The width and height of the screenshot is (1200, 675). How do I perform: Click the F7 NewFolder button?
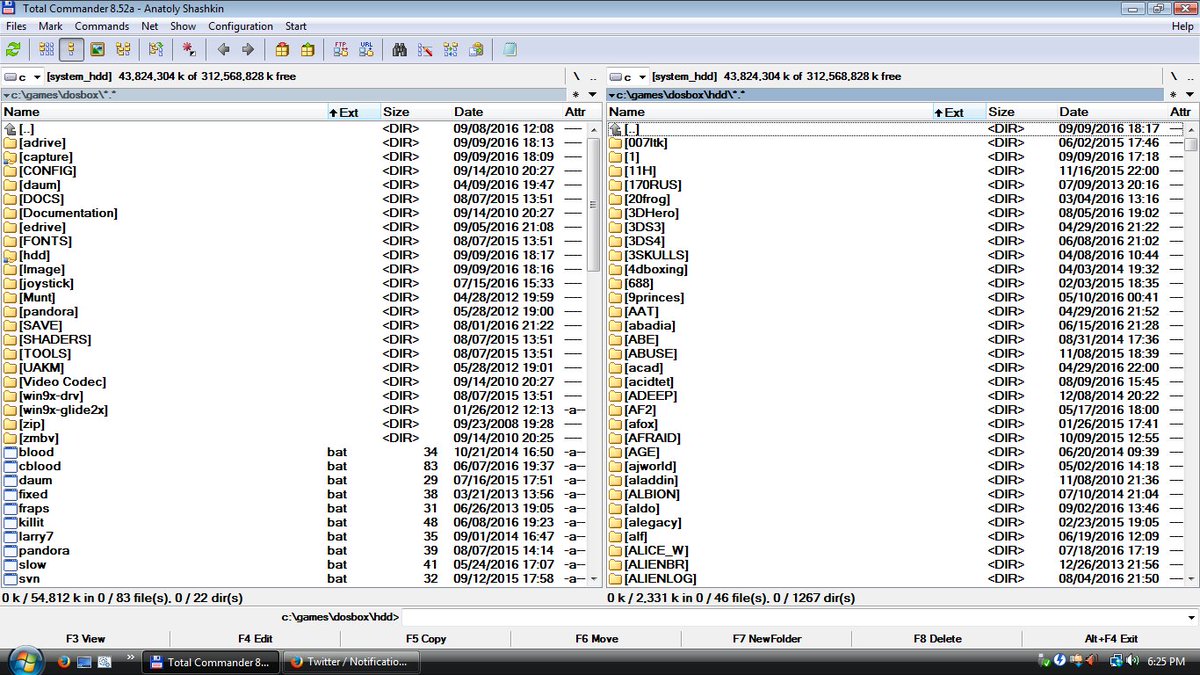point(767,639)
